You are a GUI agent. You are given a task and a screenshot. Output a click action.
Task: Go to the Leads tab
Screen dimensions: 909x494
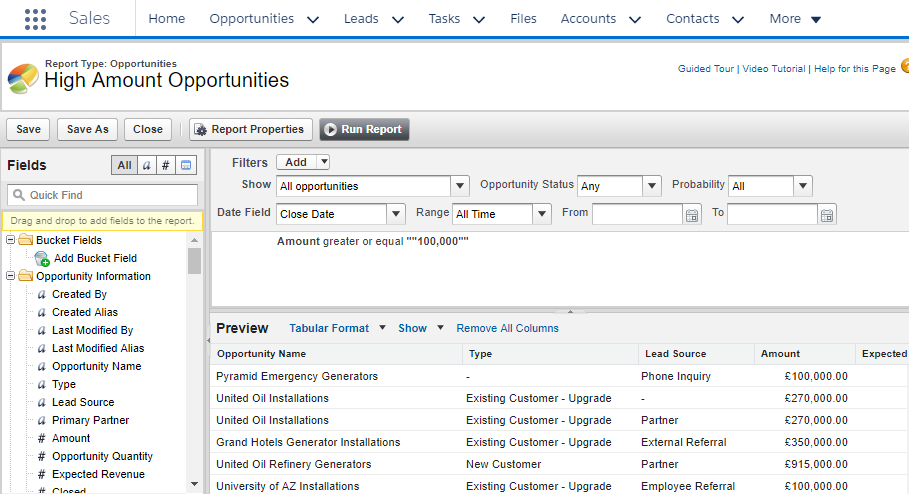(361, 19)
